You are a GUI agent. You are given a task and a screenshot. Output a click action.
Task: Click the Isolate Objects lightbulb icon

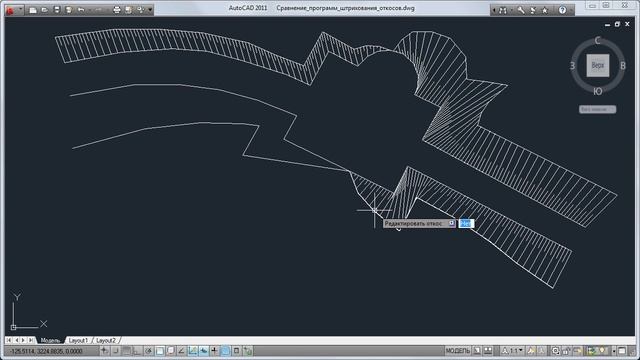pyautogui.click(x=602, y=351)
